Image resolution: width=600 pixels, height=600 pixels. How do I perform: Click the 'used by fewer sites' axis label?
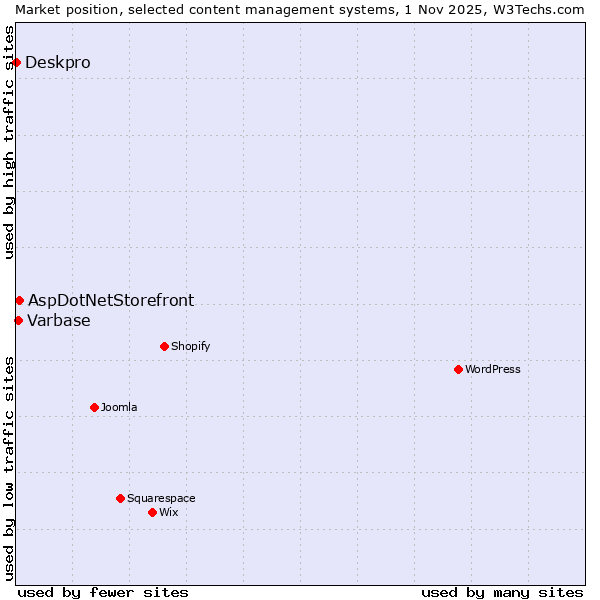click(103, 592)
